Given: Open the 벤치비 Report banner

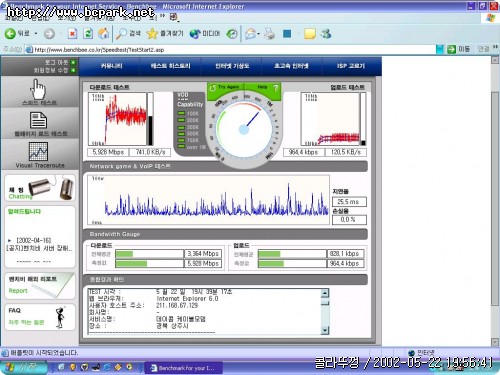Looking at the screenshot, I should (x=40, y=285).
